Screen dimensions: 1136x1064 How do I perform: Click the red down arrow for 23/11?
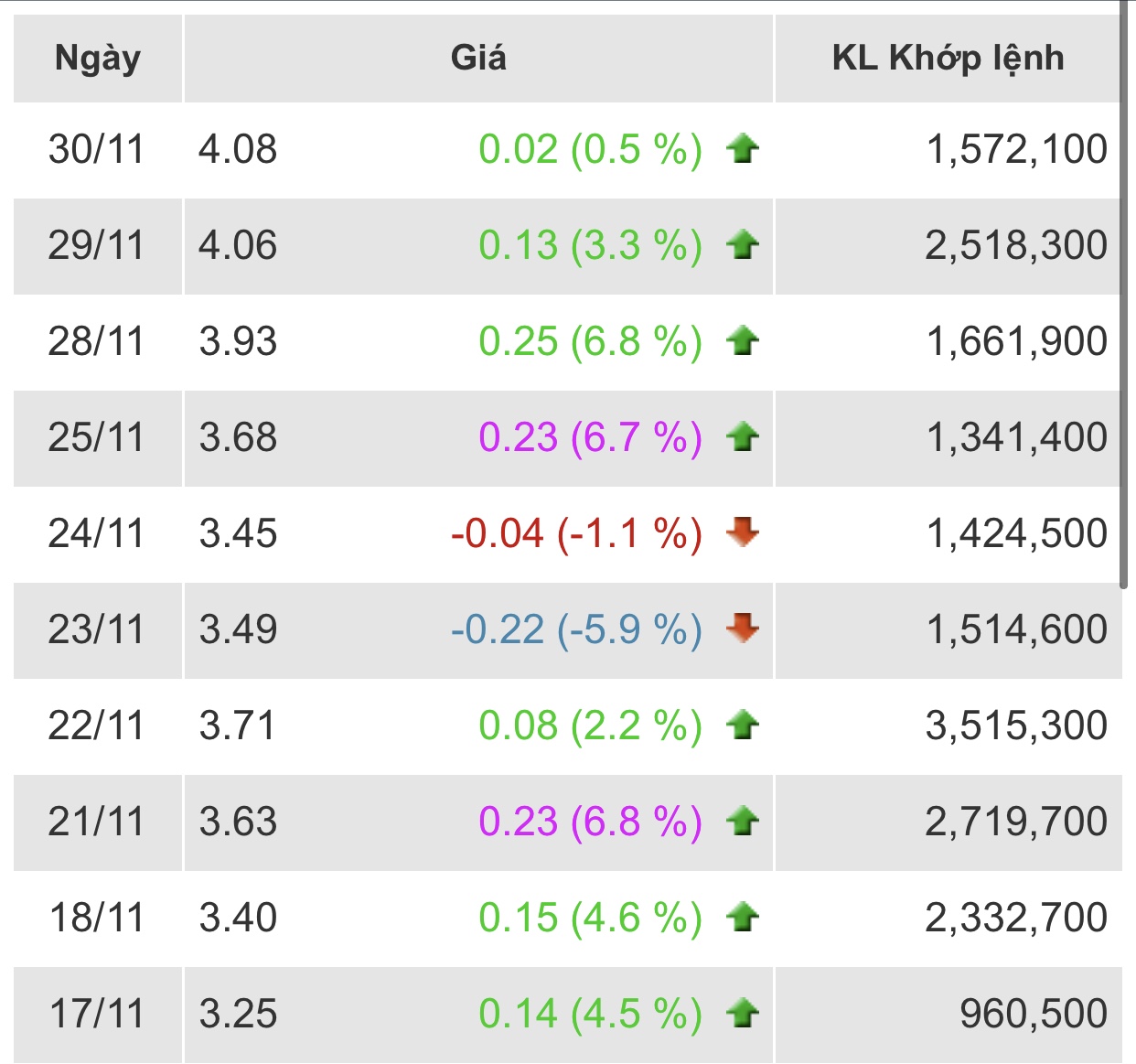(743, 629)
